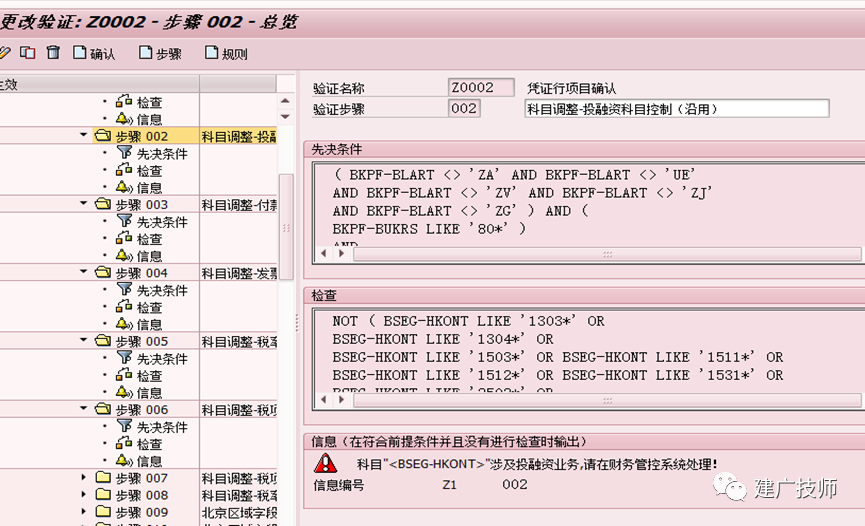Select the 步骤 002 folder icon

pos(103,135)
